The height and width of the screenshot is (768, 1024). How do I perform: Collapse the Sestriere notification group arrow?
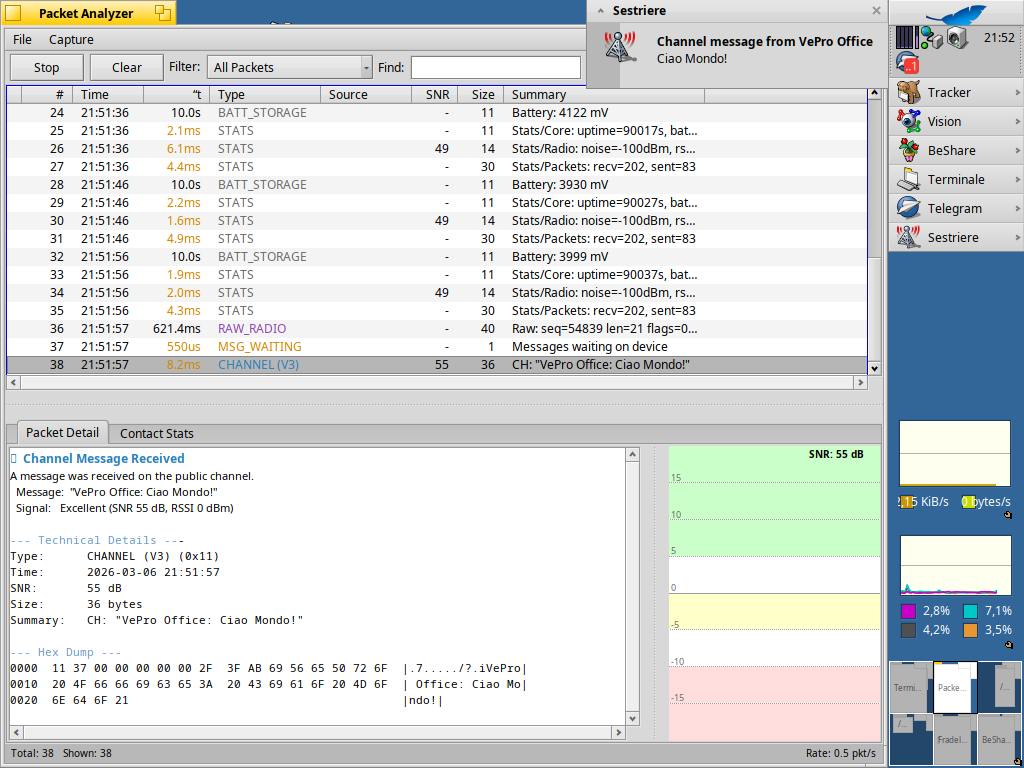pos(601,10)
